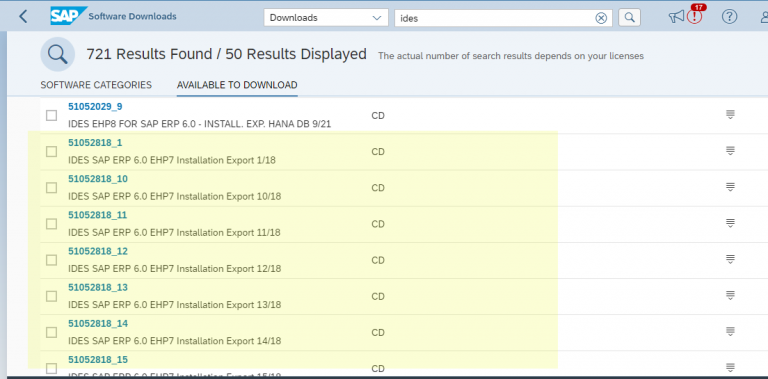Open the 51052818_15 download link
The width and height of the screenshot is (768, 379).
98,360
